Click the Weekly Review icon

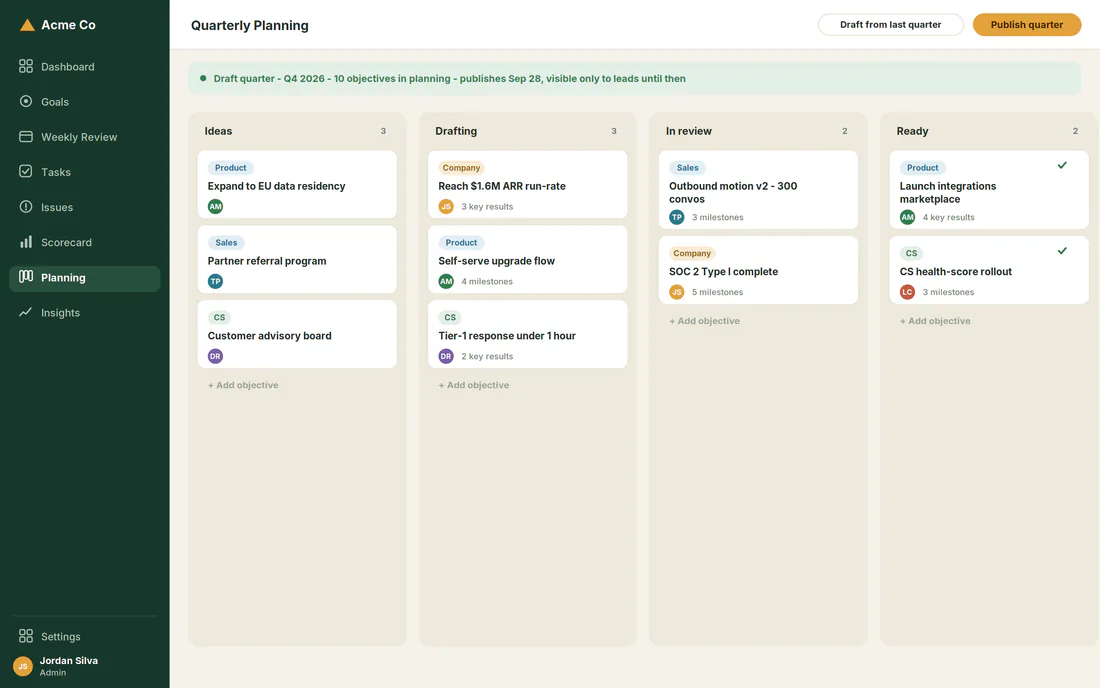[x=26, y=136]
